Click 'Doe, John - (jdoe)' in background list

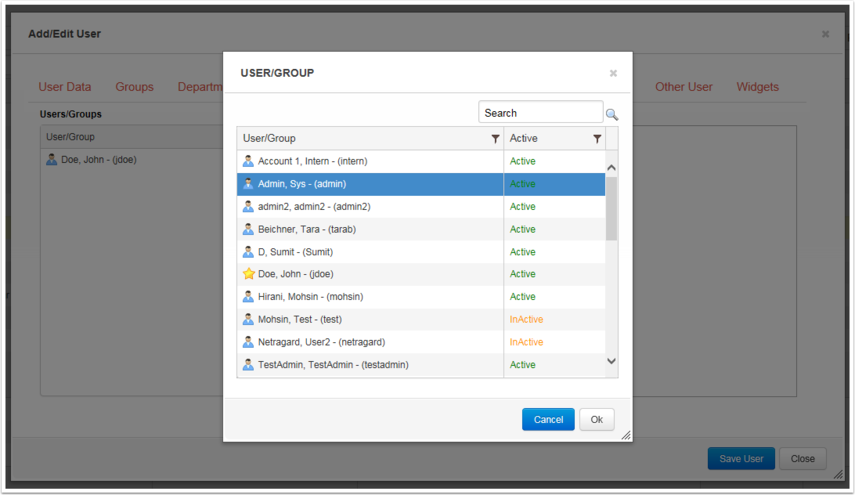99,159
